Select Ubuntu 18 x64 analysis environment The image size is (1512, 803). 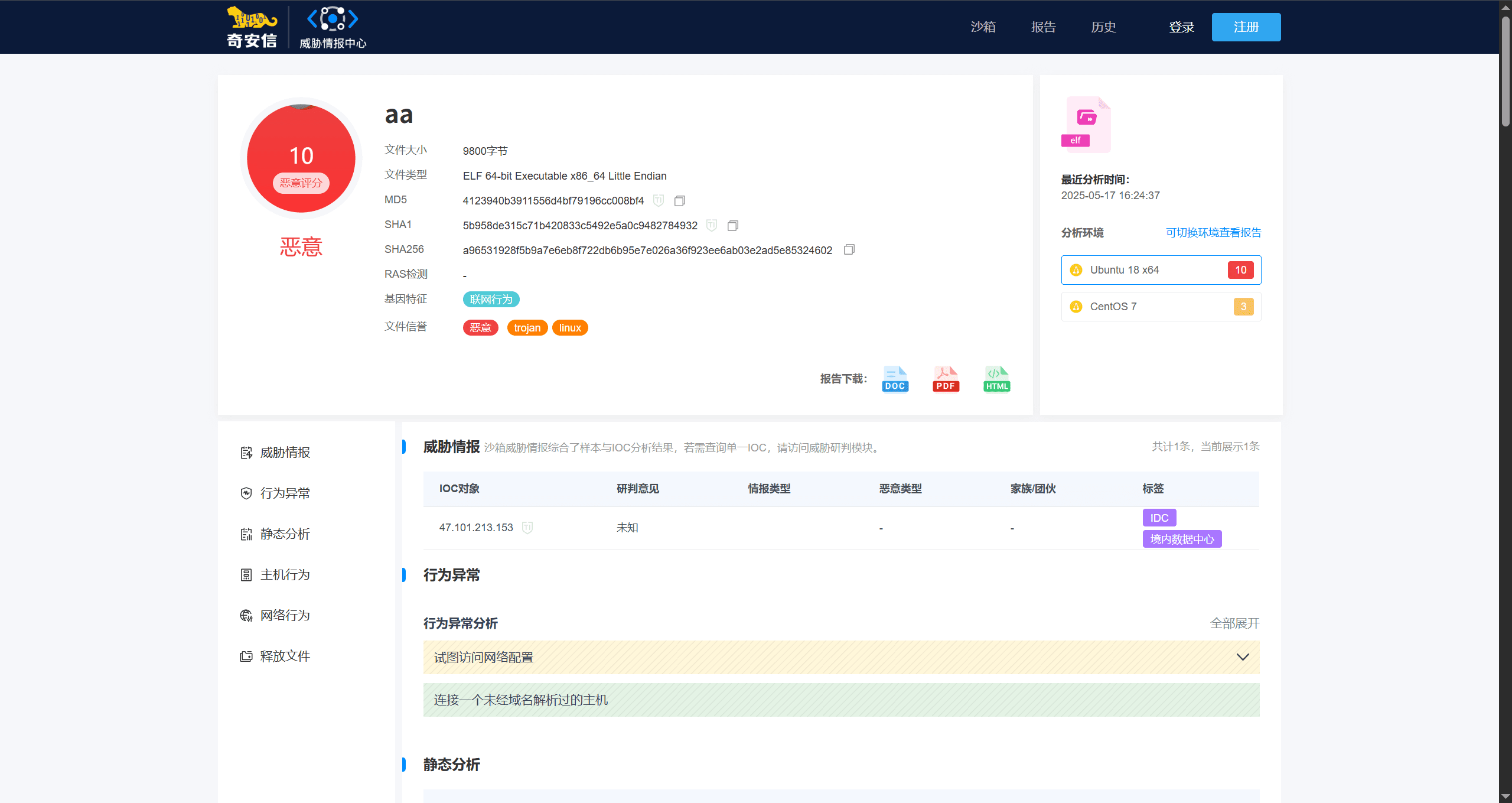click(1161, 270)
